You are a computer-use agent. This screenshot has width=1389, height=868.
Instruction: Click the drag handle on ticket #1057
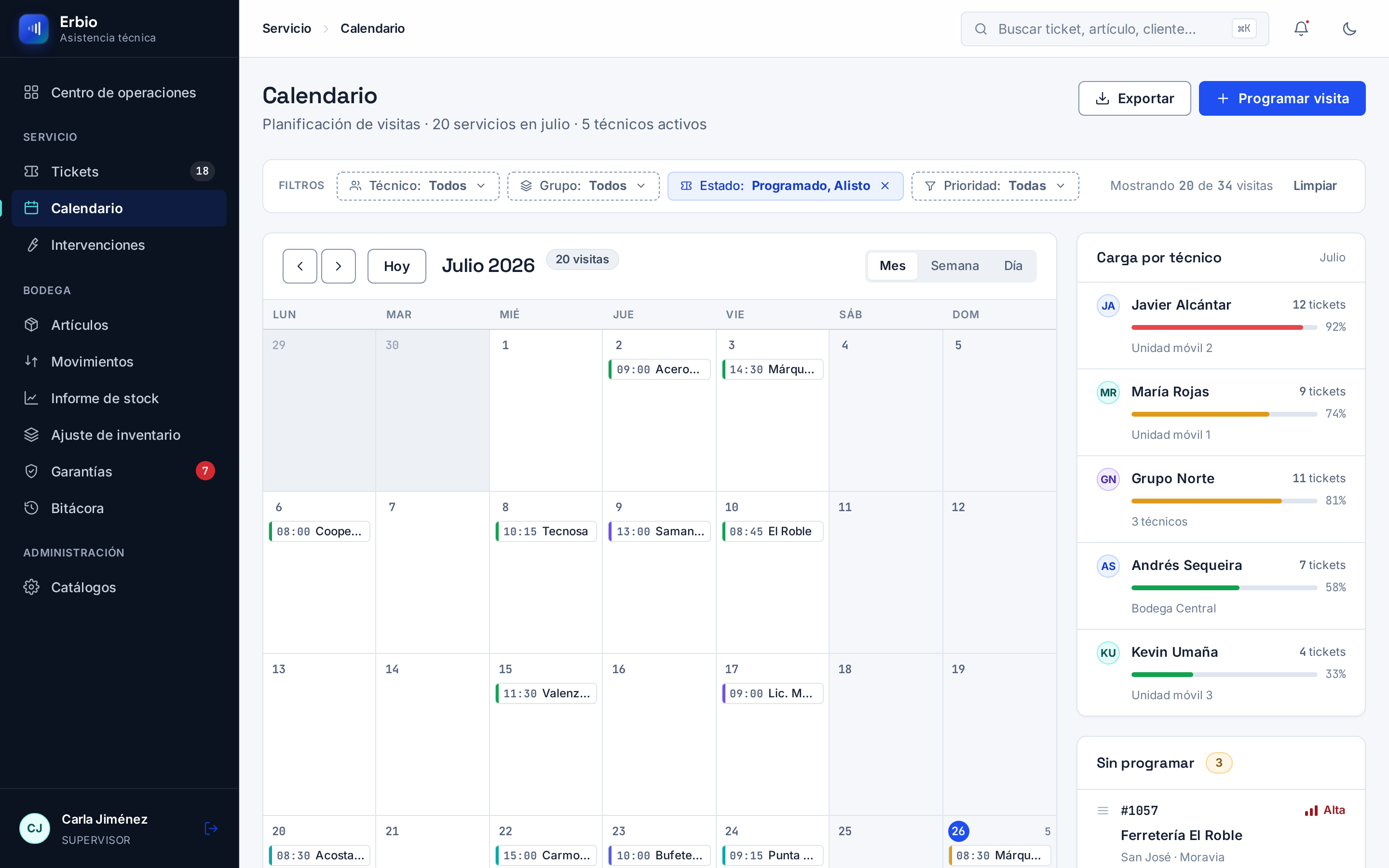point(1103,811)
